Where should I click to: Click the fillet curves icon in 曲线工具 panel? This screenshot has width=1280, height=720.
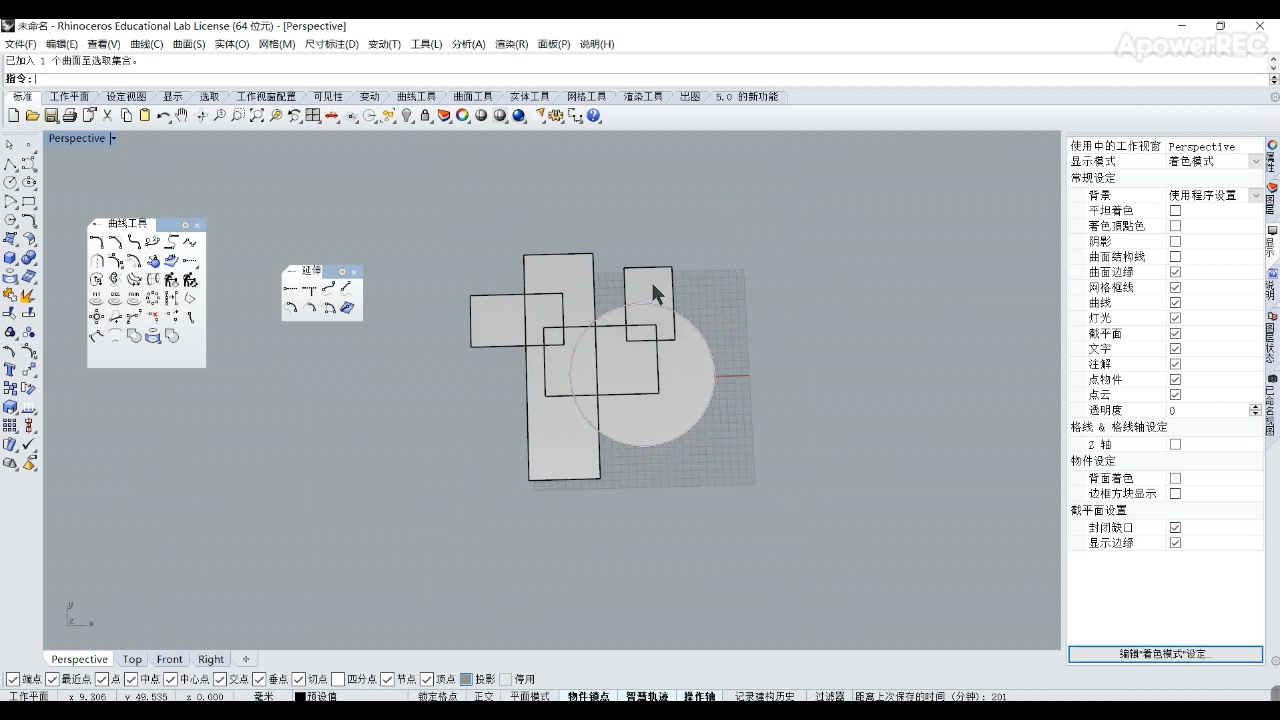click(96, 242)
